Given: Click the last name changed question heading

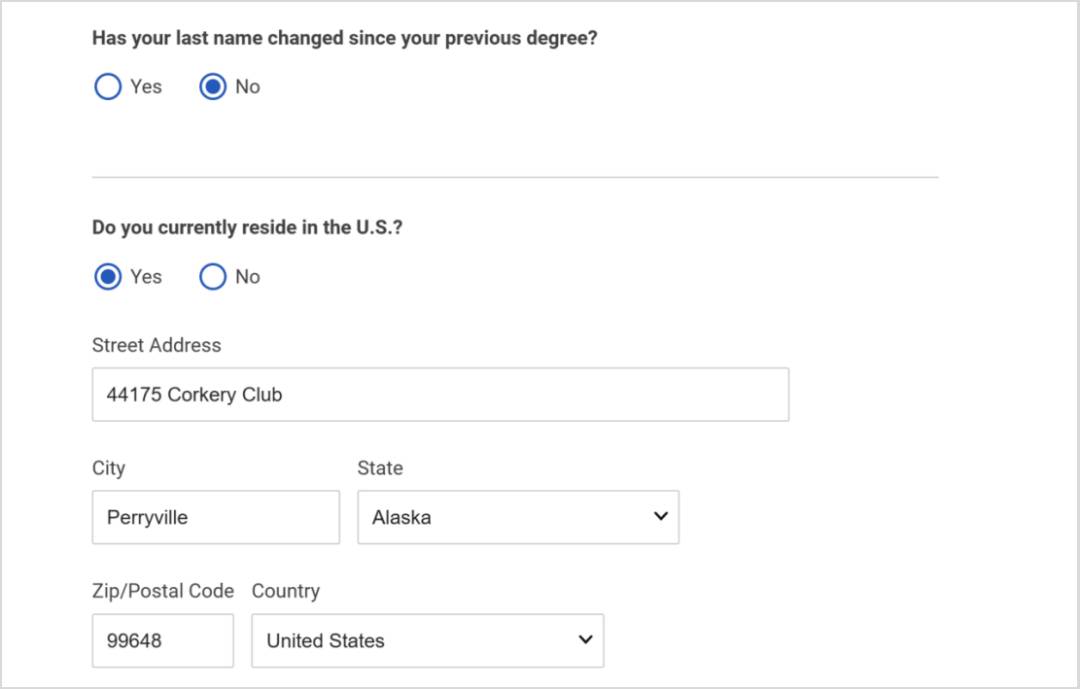Looking at the screenshot, I should click(345, 38).
